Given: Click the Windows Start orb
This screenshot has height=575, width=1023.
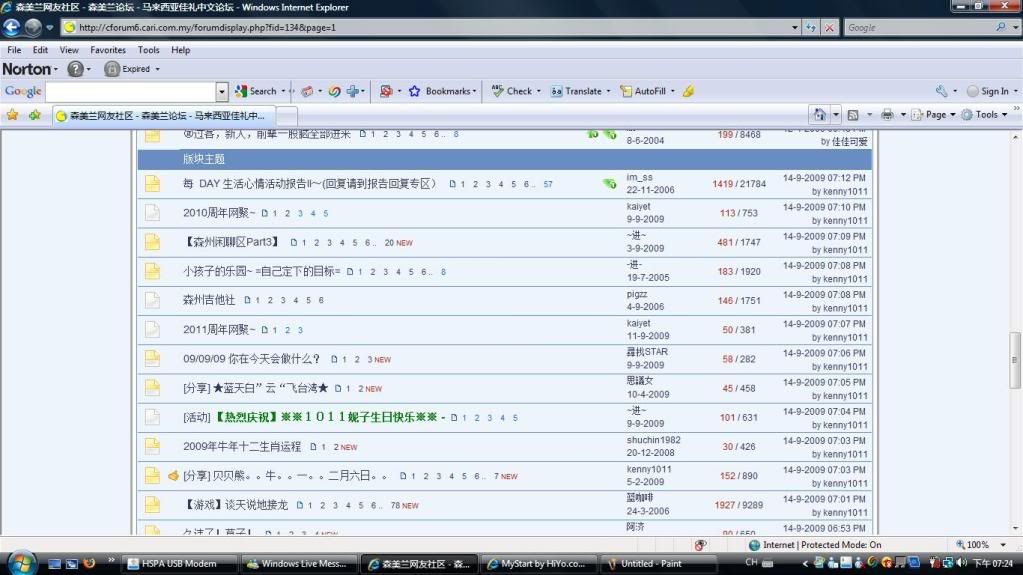Looking at the screenshot, I should (x=20, y=563).
